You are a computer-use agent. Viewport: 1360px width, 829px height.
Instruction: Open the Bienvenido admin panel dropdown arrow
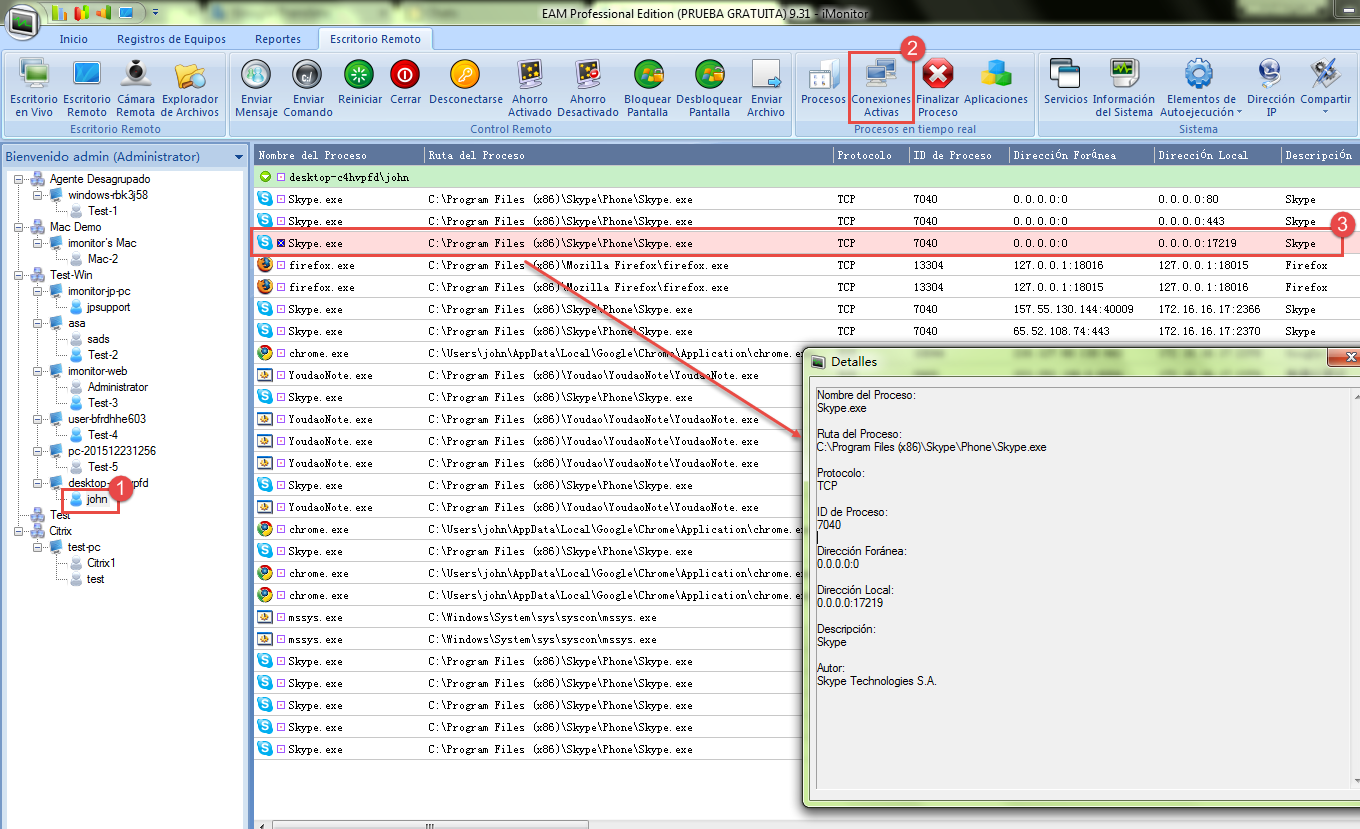239,157
